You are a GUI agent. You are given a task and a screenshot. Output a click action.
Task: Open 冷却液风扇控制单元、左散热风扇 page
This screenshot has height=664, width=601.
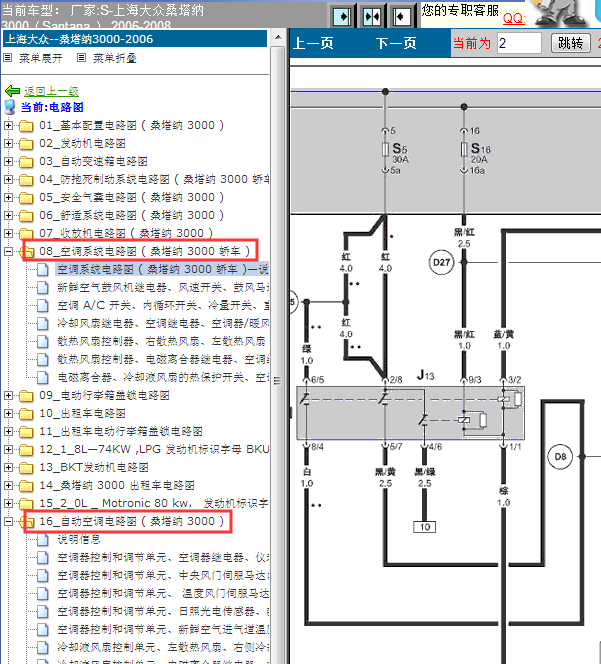pos(163,647)
